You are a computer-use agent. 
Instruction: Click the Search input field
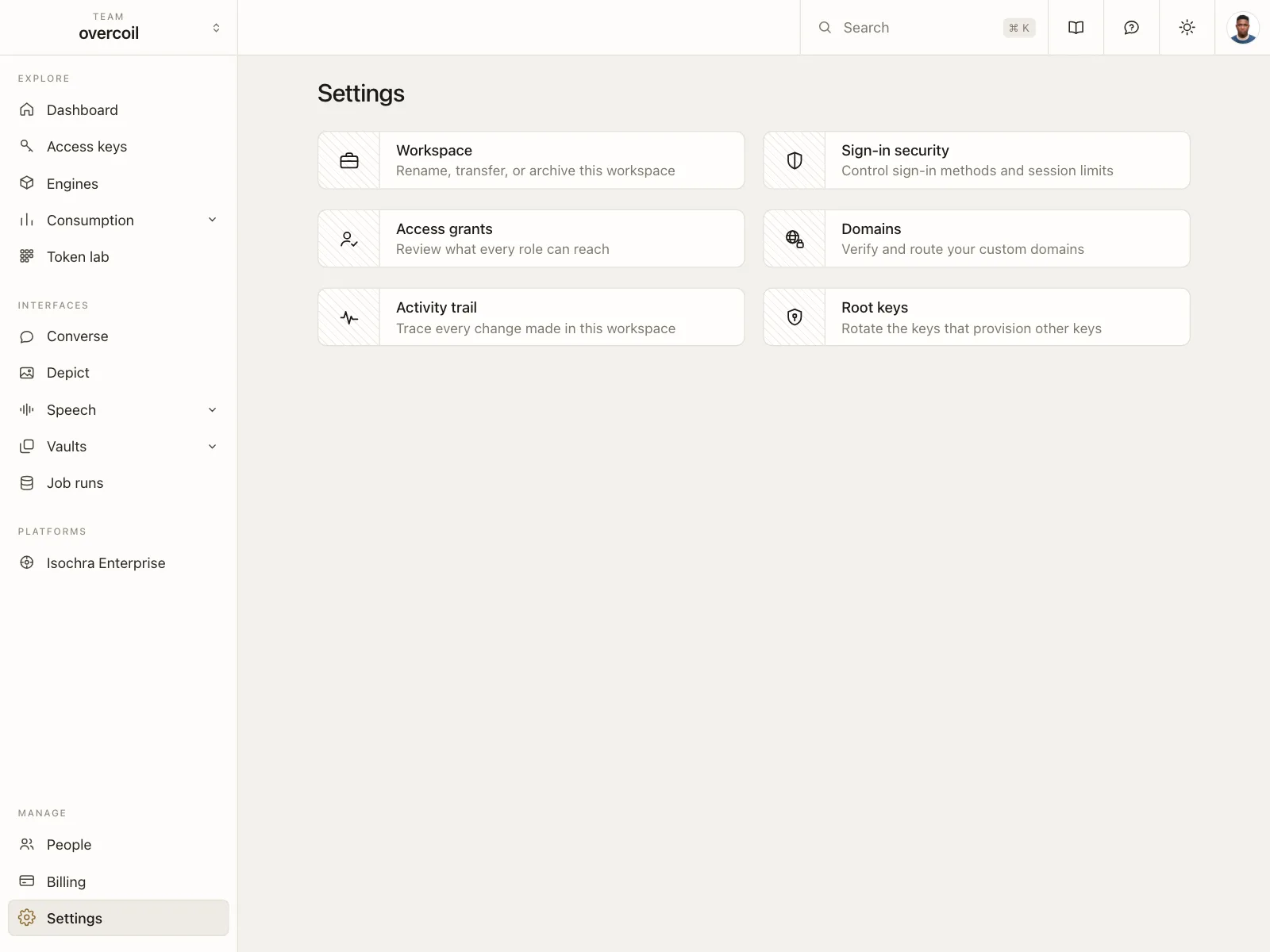pyautogui.click(x=924, y=28)
